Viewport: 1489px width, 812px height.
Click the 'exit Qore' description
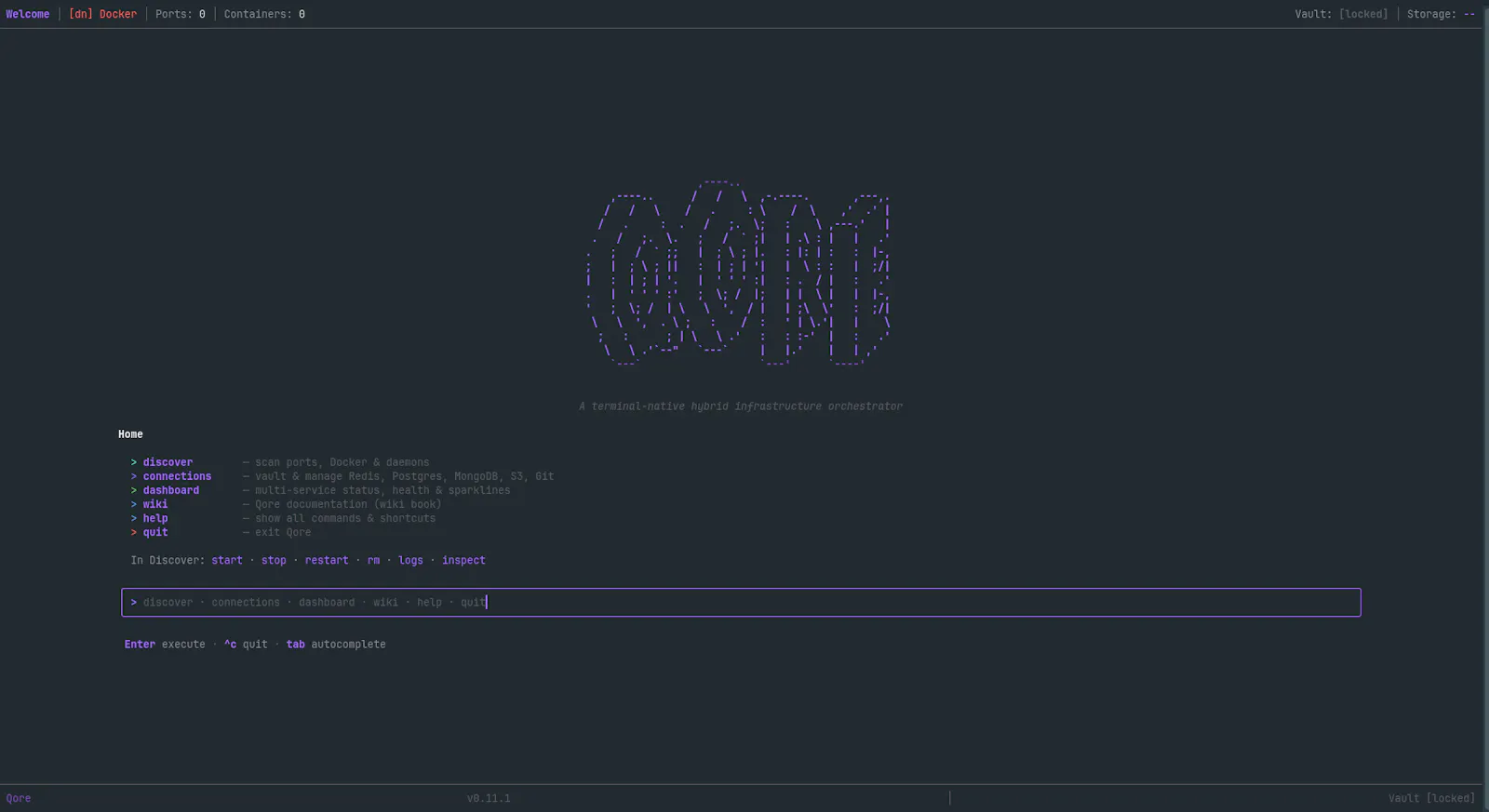(x=283, y=532)
